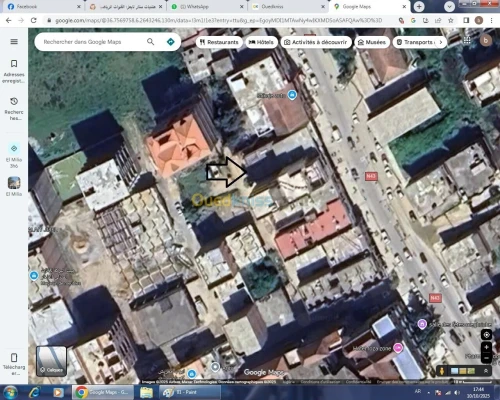Open recent searches history icon

tap(14, 101)
